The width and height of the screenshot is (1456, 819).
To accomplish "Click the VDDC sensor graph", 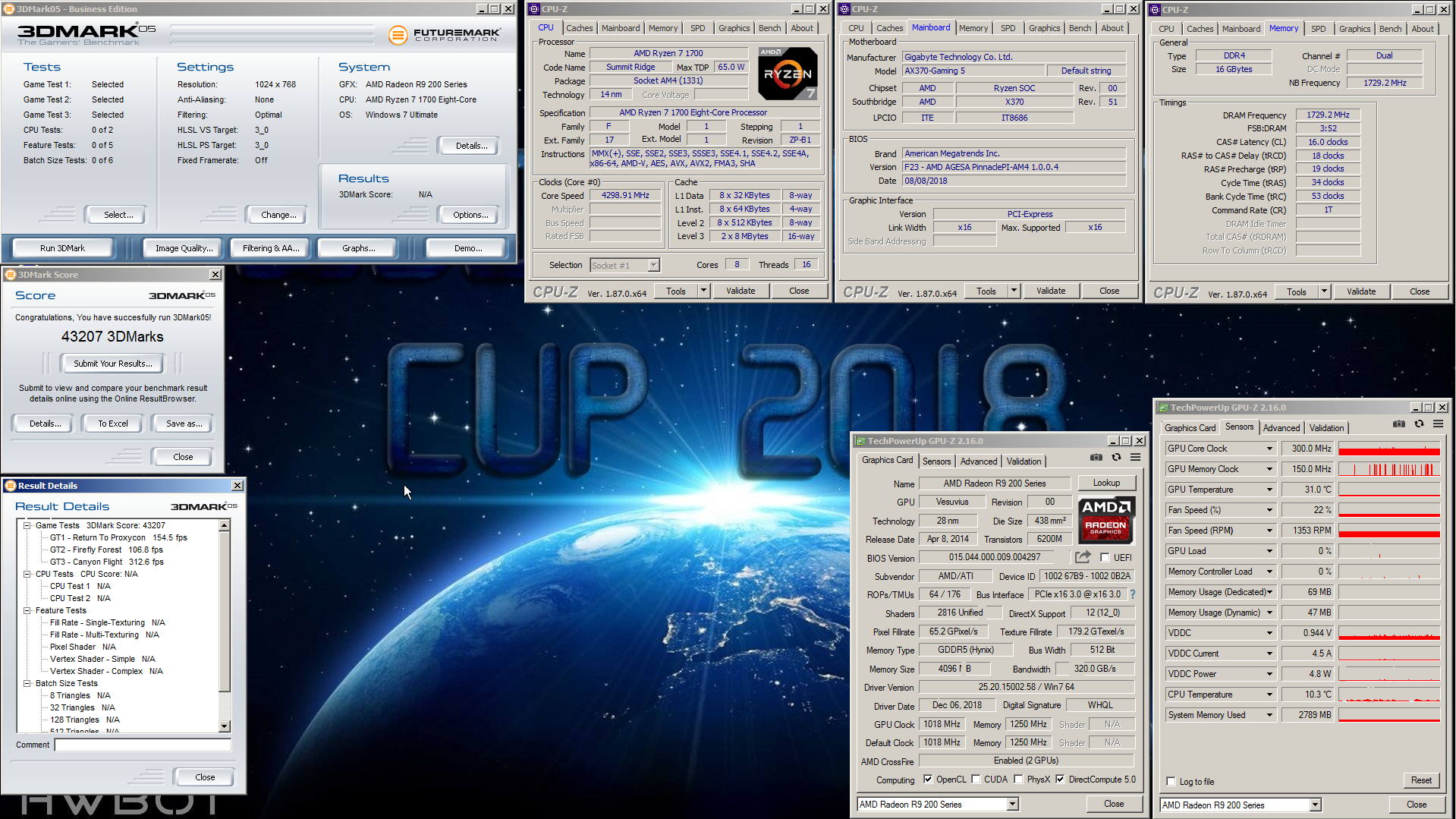I will (x=1388, y=633).
